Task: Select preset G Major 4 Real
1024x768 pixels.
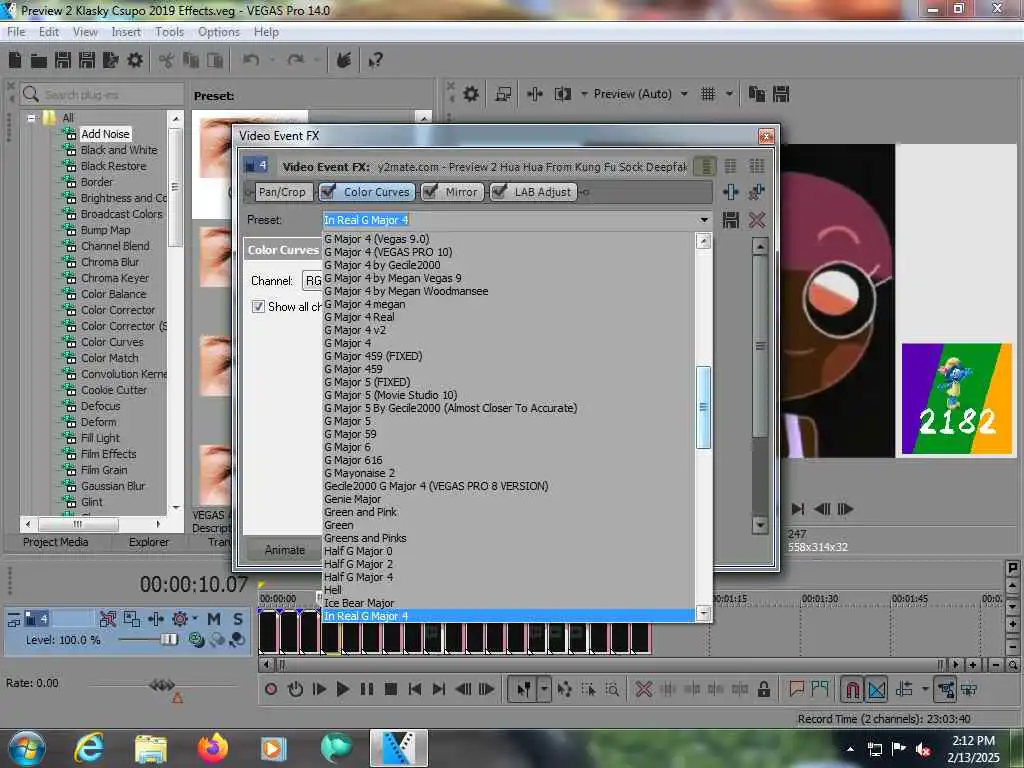Action: point(359,317)
